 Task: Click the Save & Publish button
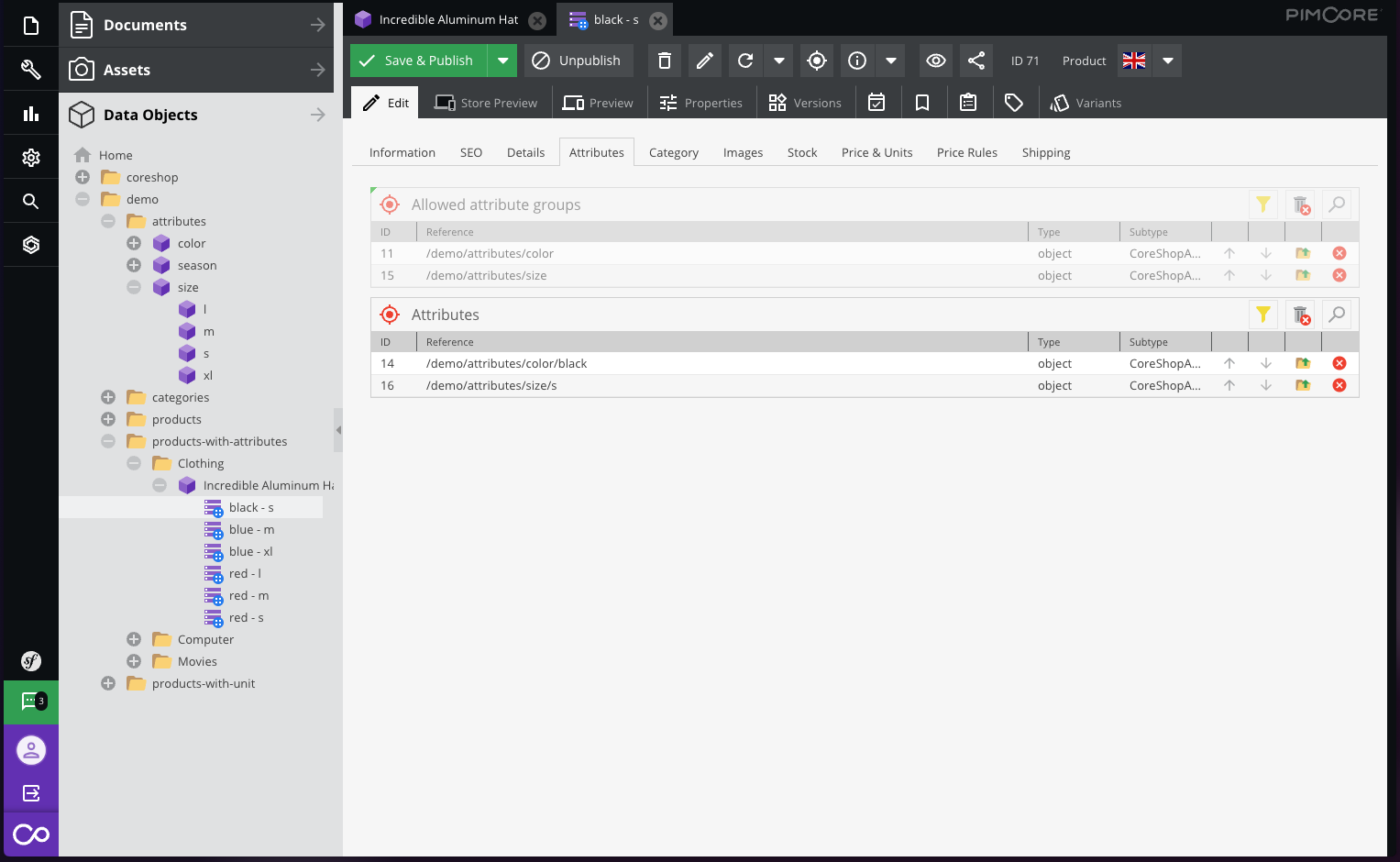click(x=418, y=61)
